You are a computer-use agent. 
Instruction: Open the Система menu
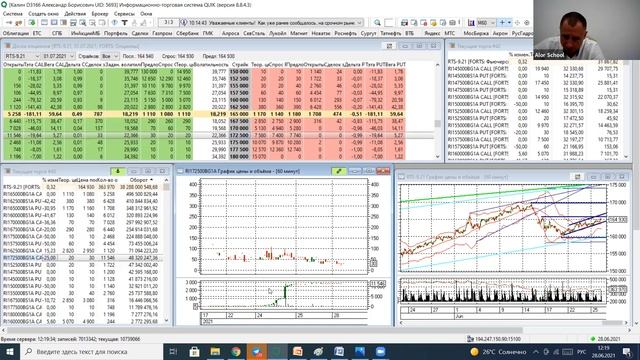pyautogui.click(x=12, y=13)
